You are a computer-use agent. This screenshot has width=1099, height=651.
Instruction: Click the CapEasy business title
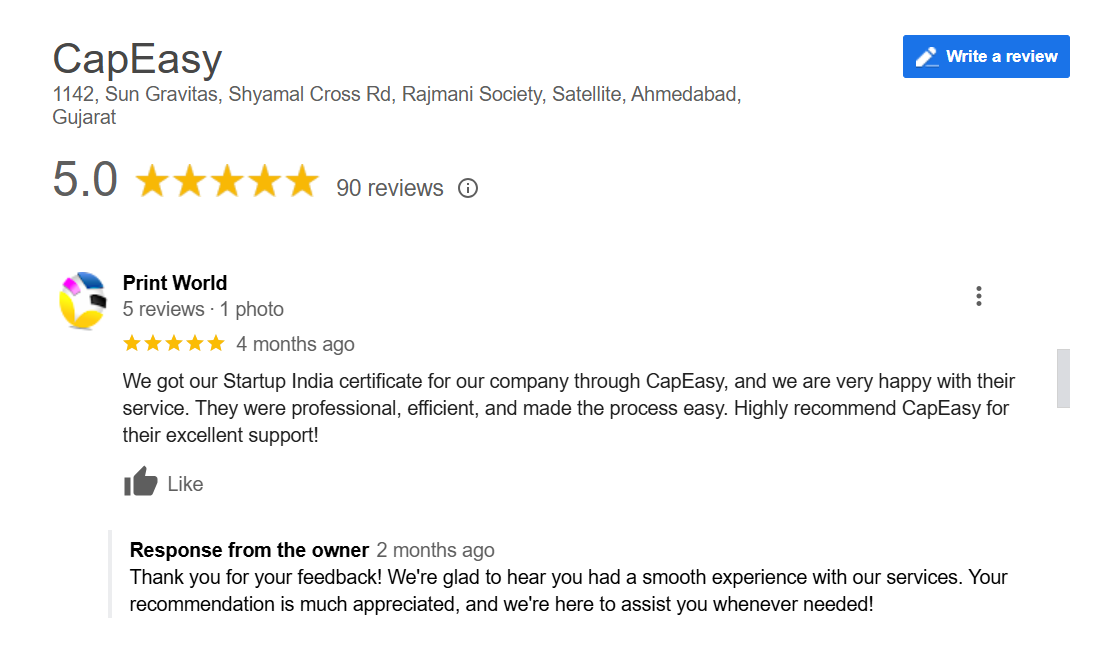pyautogui.click(x=137, y=58)
